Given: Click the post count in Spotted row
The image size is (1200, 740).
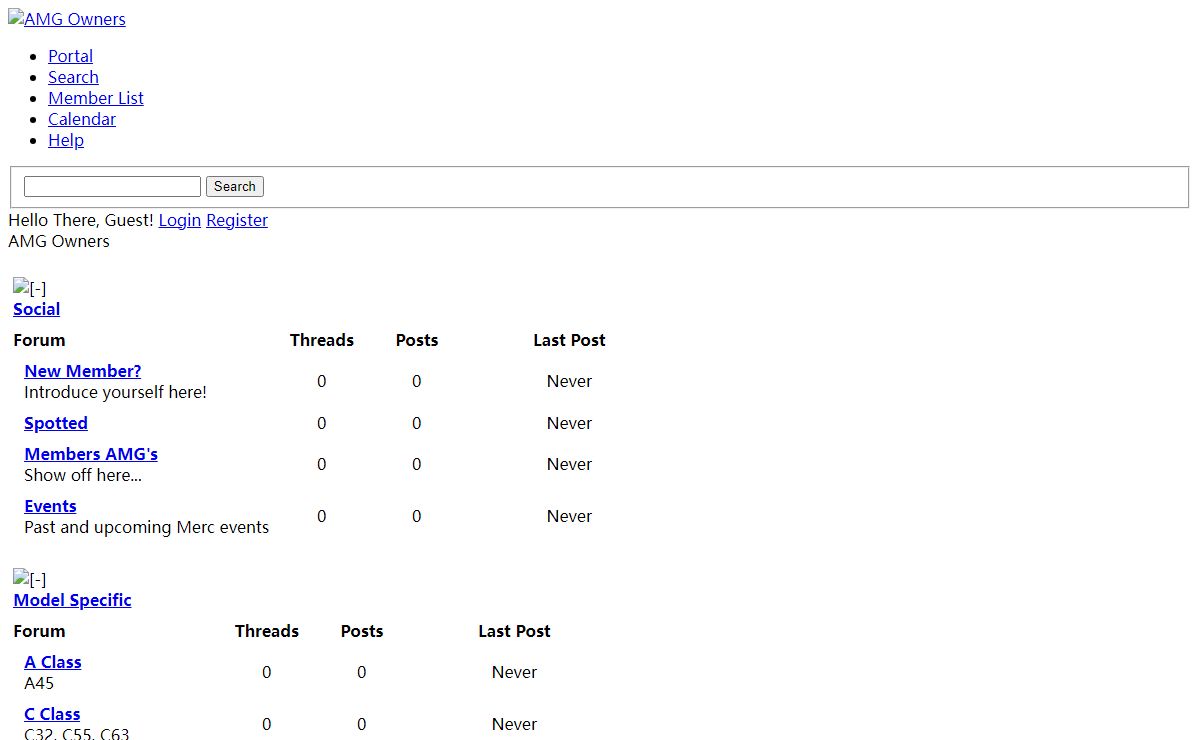Looking at the screenshot, I should coord(416,423).
